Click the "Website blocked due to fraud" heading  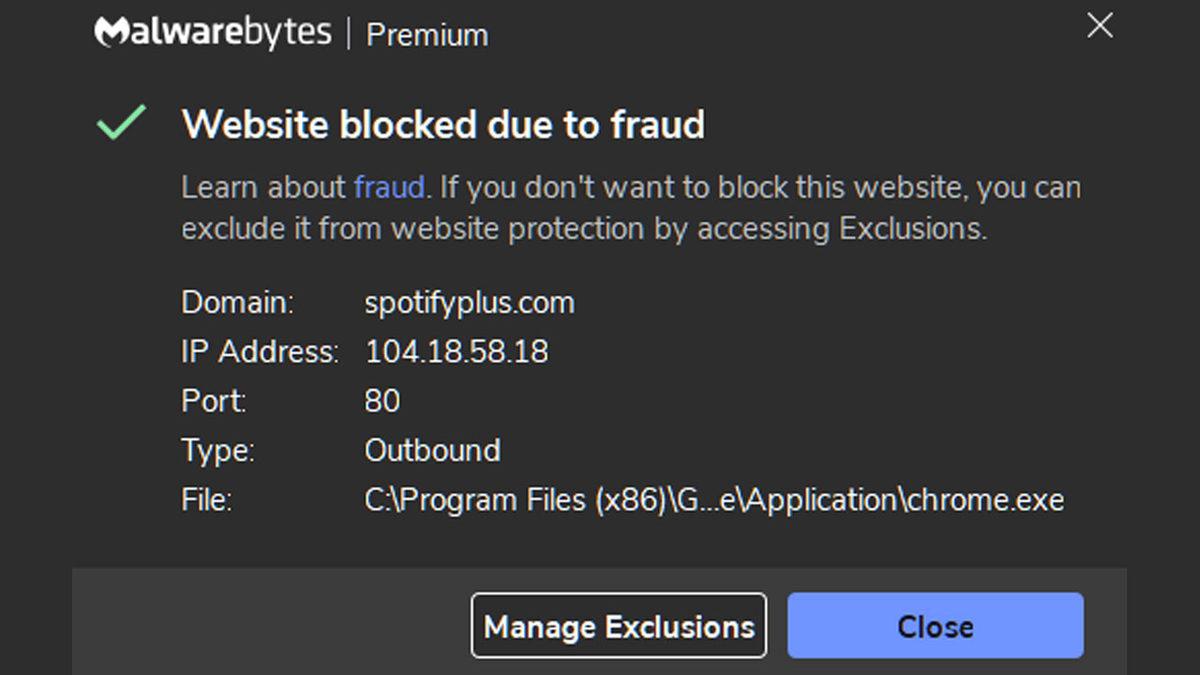[443, 124]
